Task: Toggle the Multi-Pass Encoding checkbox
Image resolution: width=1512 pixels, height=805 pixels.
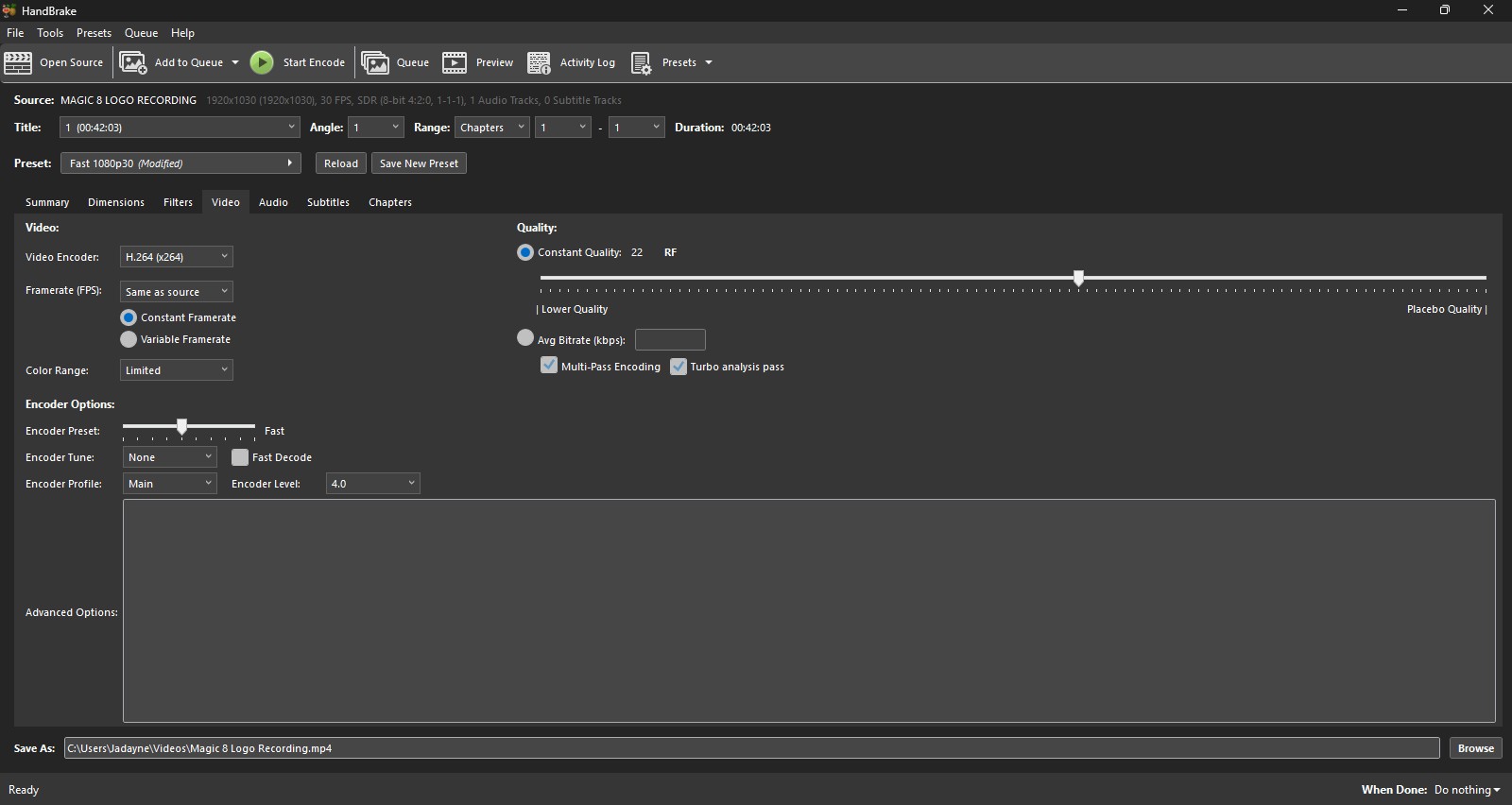Action: [549, 366]
